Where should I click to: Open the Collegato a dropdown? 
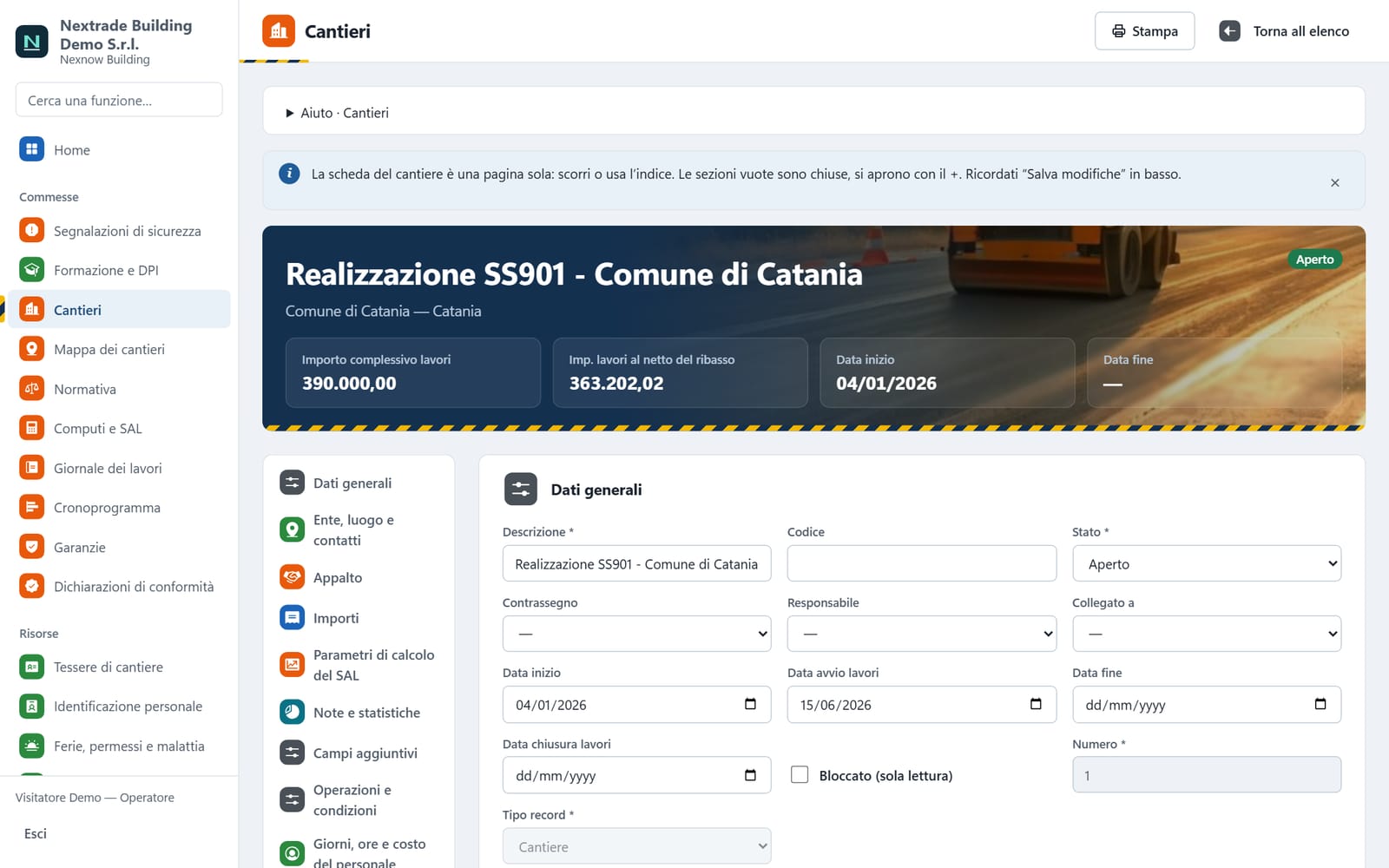pyautogui.click(x=1207, y=634)
